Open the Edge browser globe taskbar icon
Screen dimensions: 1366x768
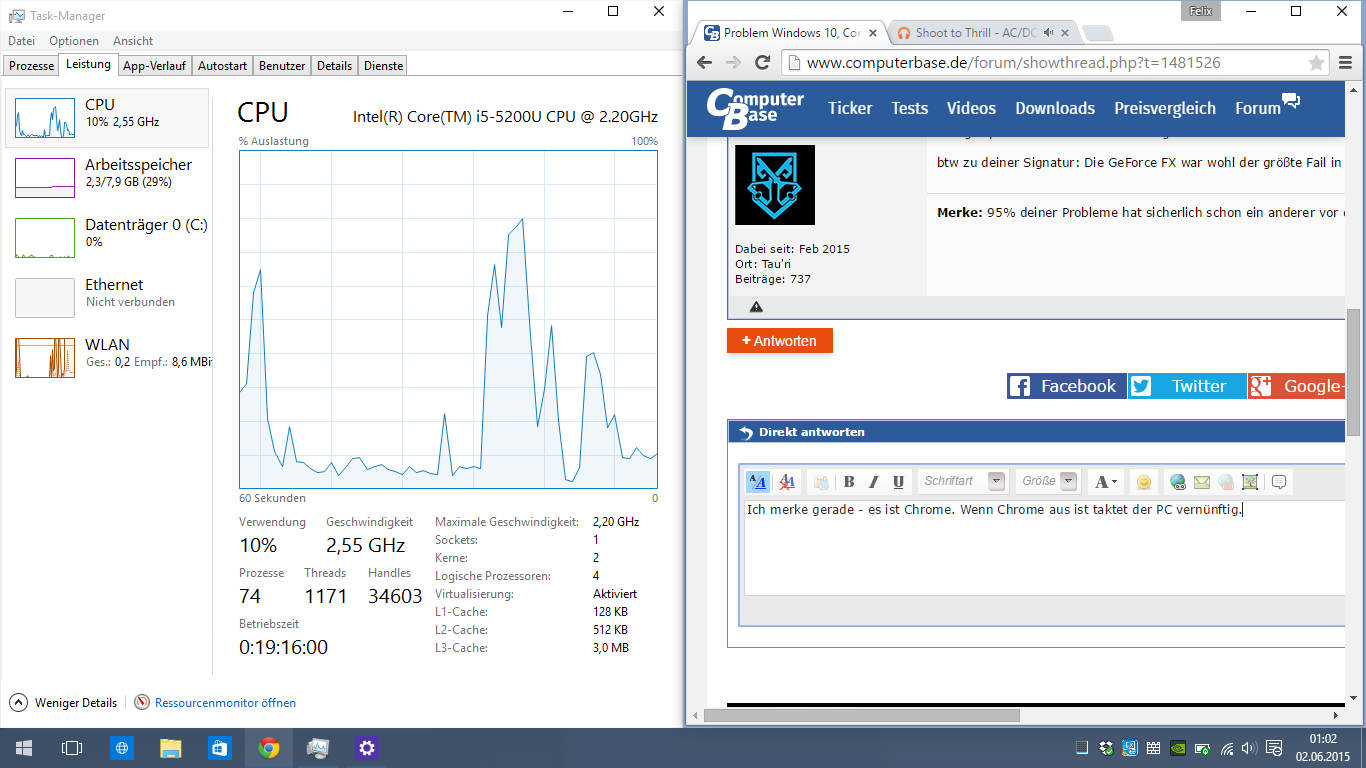[x=122, y=748]
